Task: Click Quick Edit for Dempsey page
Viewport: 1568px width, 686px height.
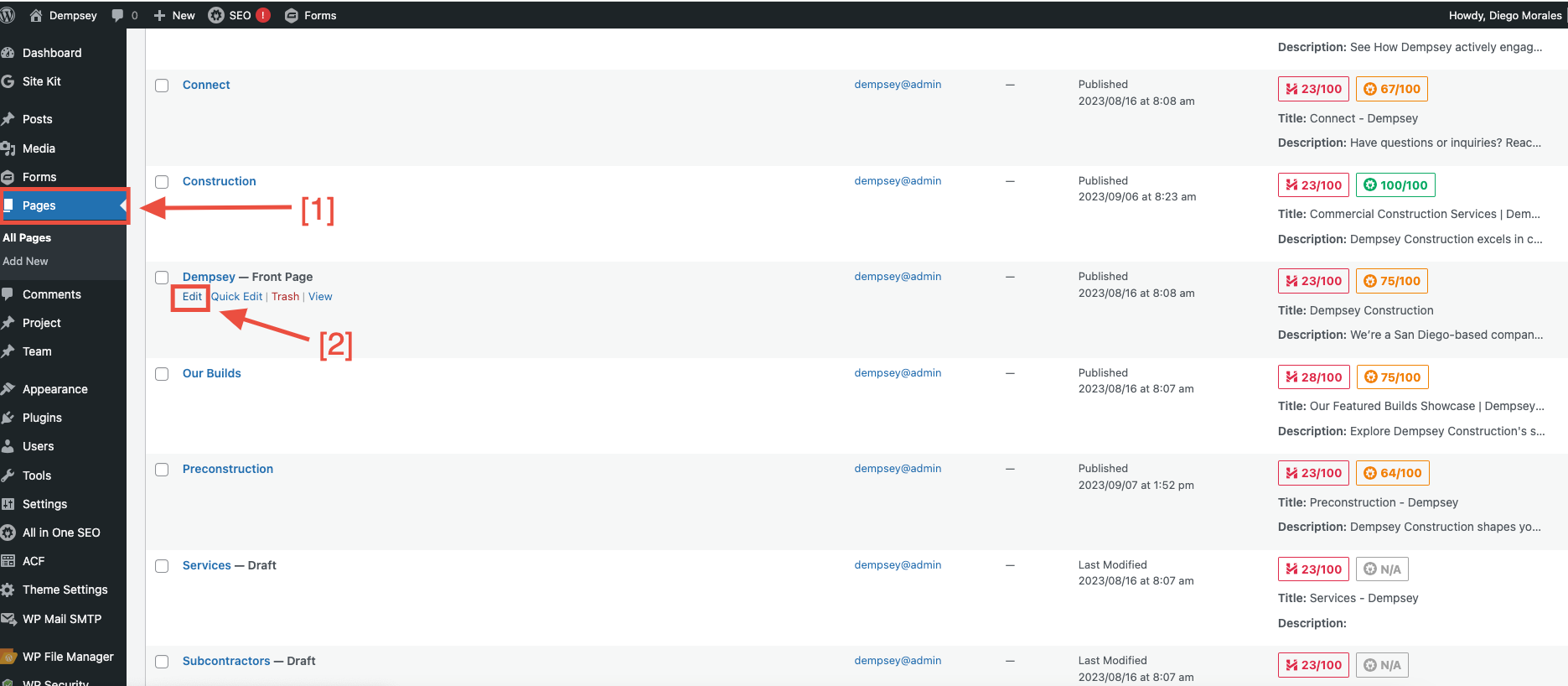Action: point(236,296)
